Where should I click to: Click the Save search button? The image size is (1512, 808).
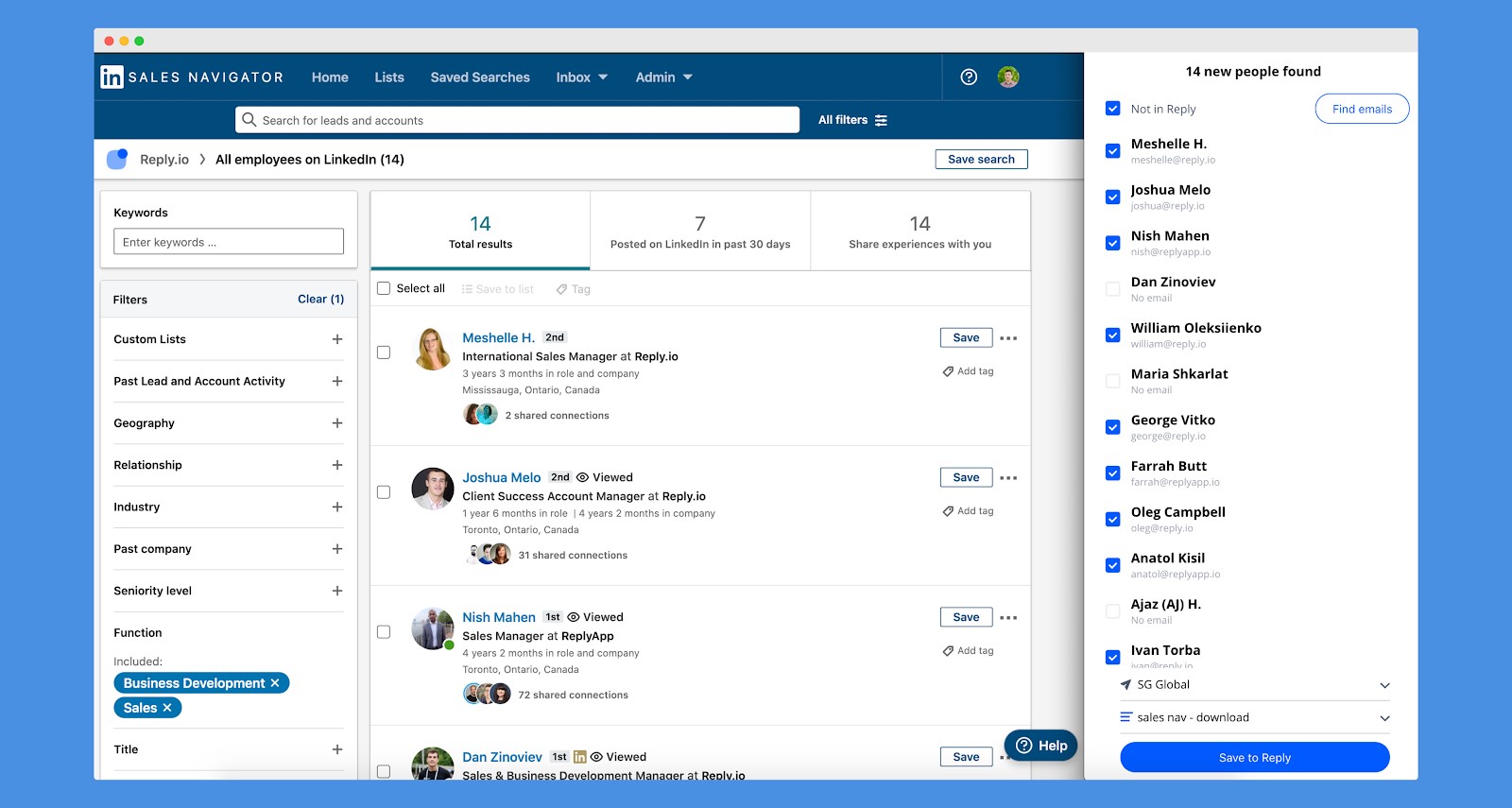[x=982, y=159]
